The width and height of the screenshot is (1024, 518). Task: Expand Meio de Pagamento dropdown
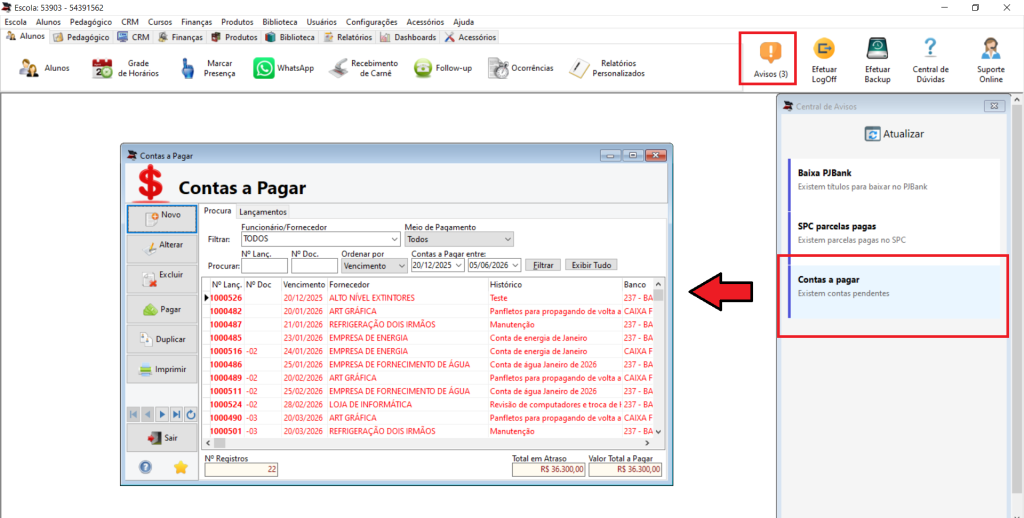click(x=508, y=239)
